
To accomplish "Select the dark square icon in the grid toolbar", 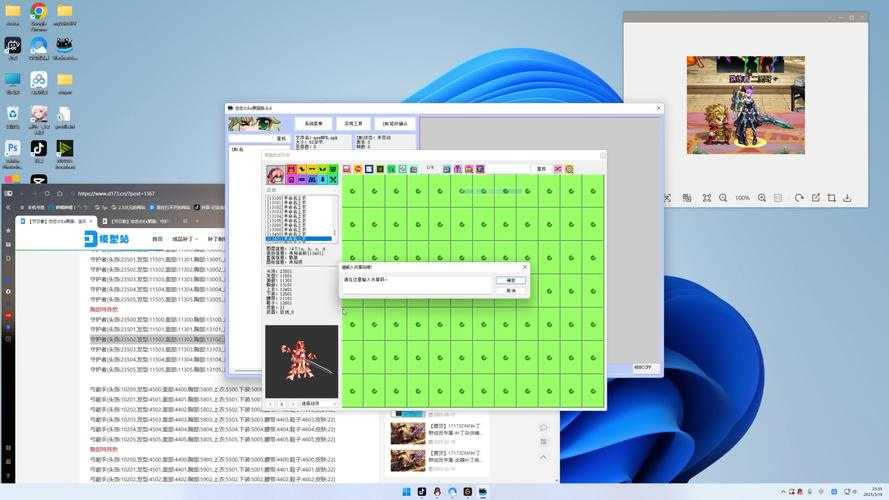I will coord(380,169).
